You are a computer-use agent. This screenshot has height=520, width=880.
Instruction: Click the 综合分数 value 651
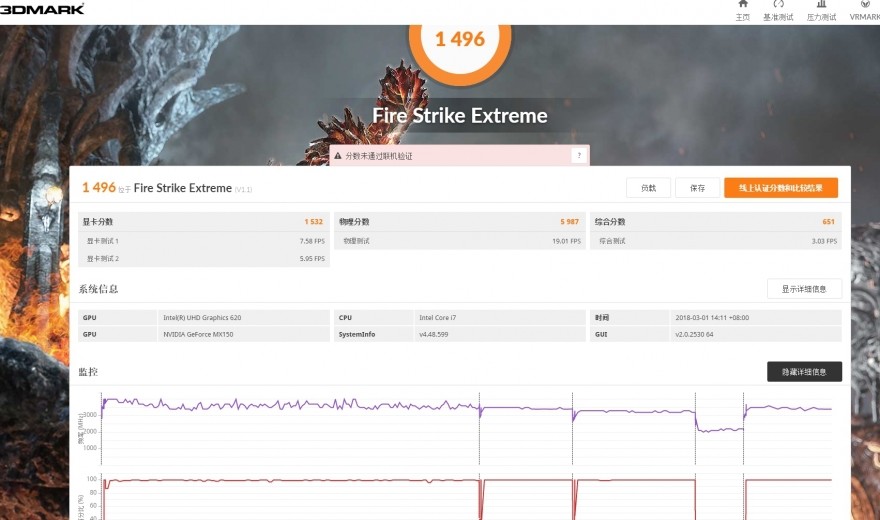pyautogui.click(x=828, y=222)
